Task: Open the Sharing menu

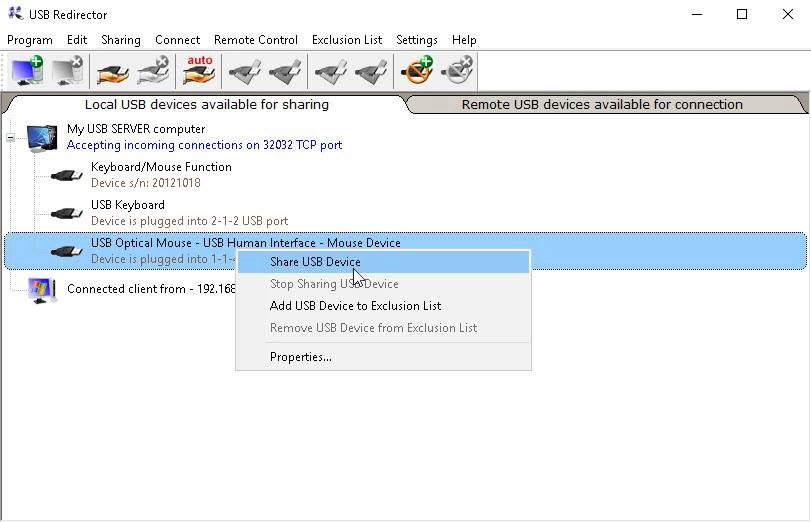Action: click(x=121, y=40)
